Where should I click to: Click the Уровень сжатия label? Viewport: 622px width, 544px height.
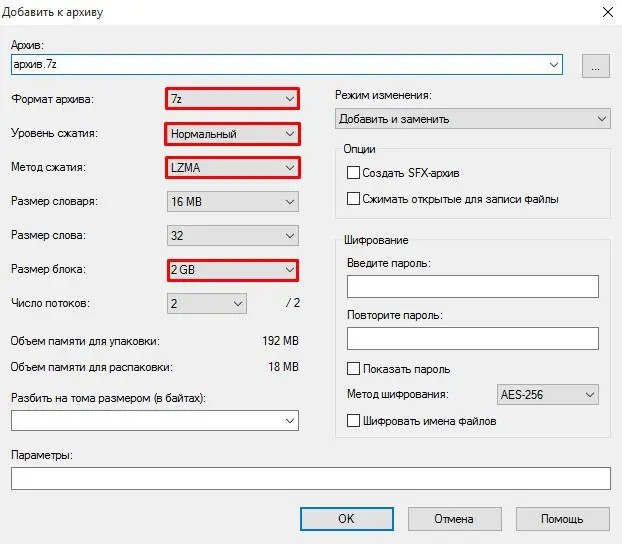tap(54, 133)
